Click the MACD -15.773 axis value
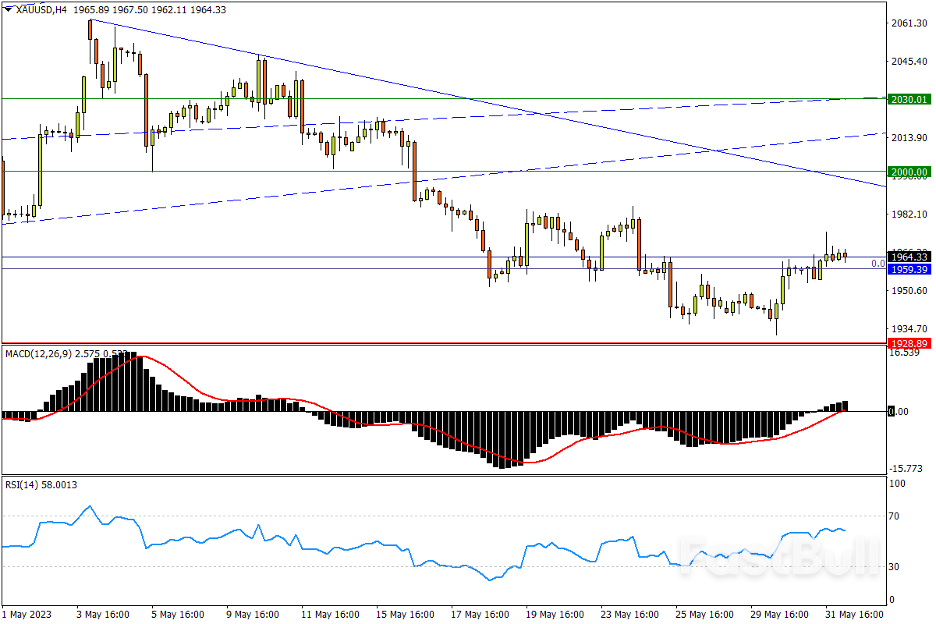This screenshot has width=936, height=624. tap(908, 467)
